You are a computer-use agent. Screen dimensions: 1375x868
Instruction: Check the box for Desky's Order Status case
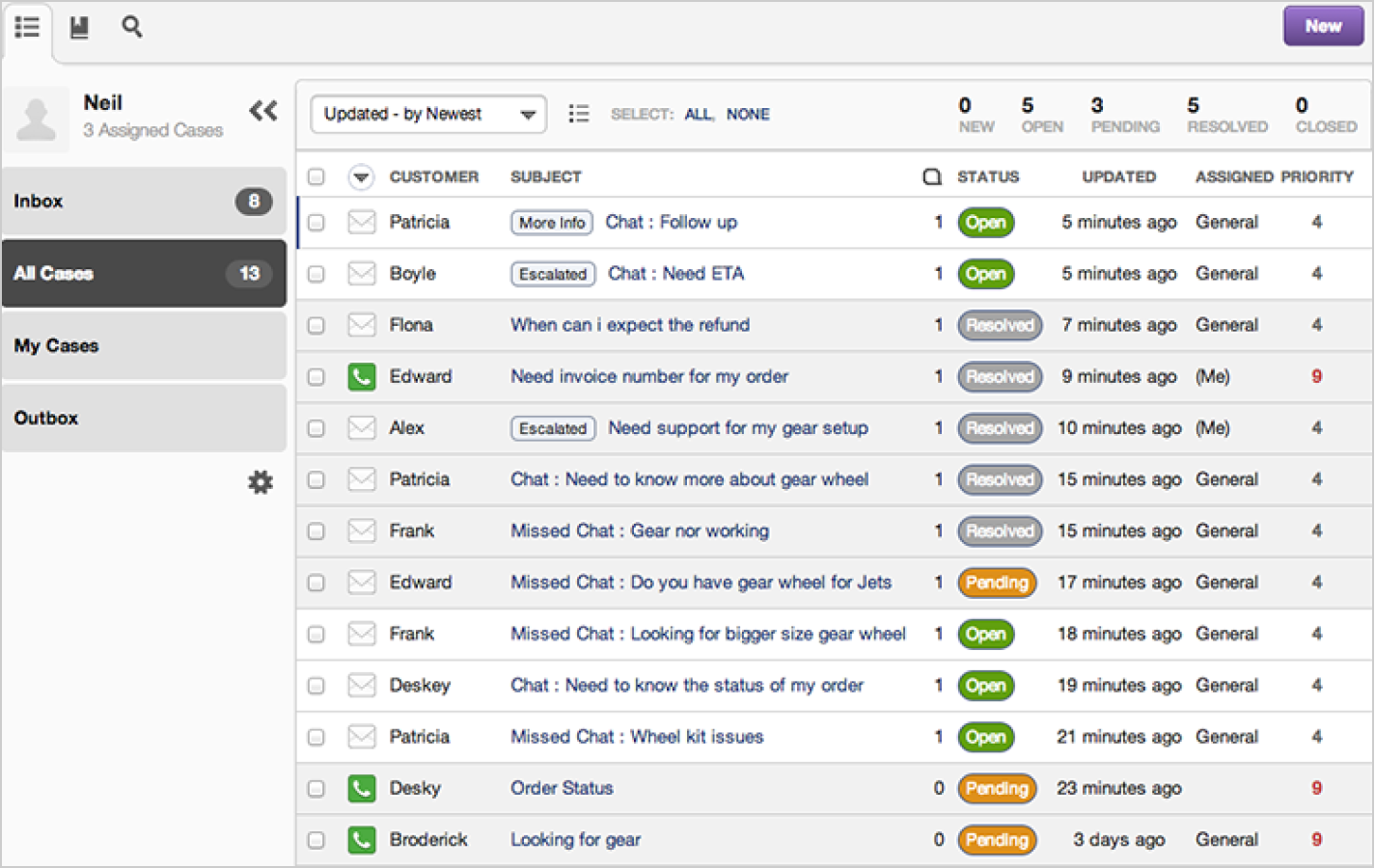tap(316, 788)
